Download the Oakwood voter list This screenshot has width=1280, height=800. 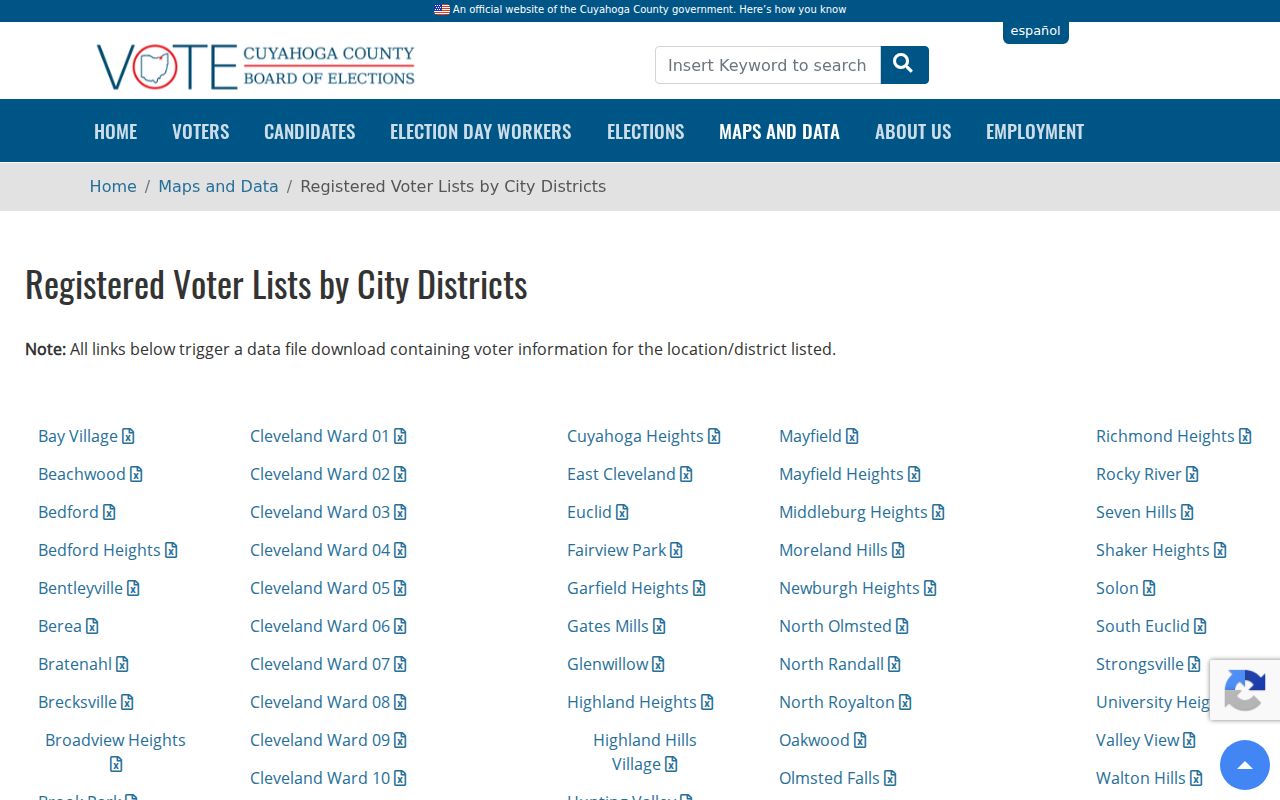(x=823, y=740)
